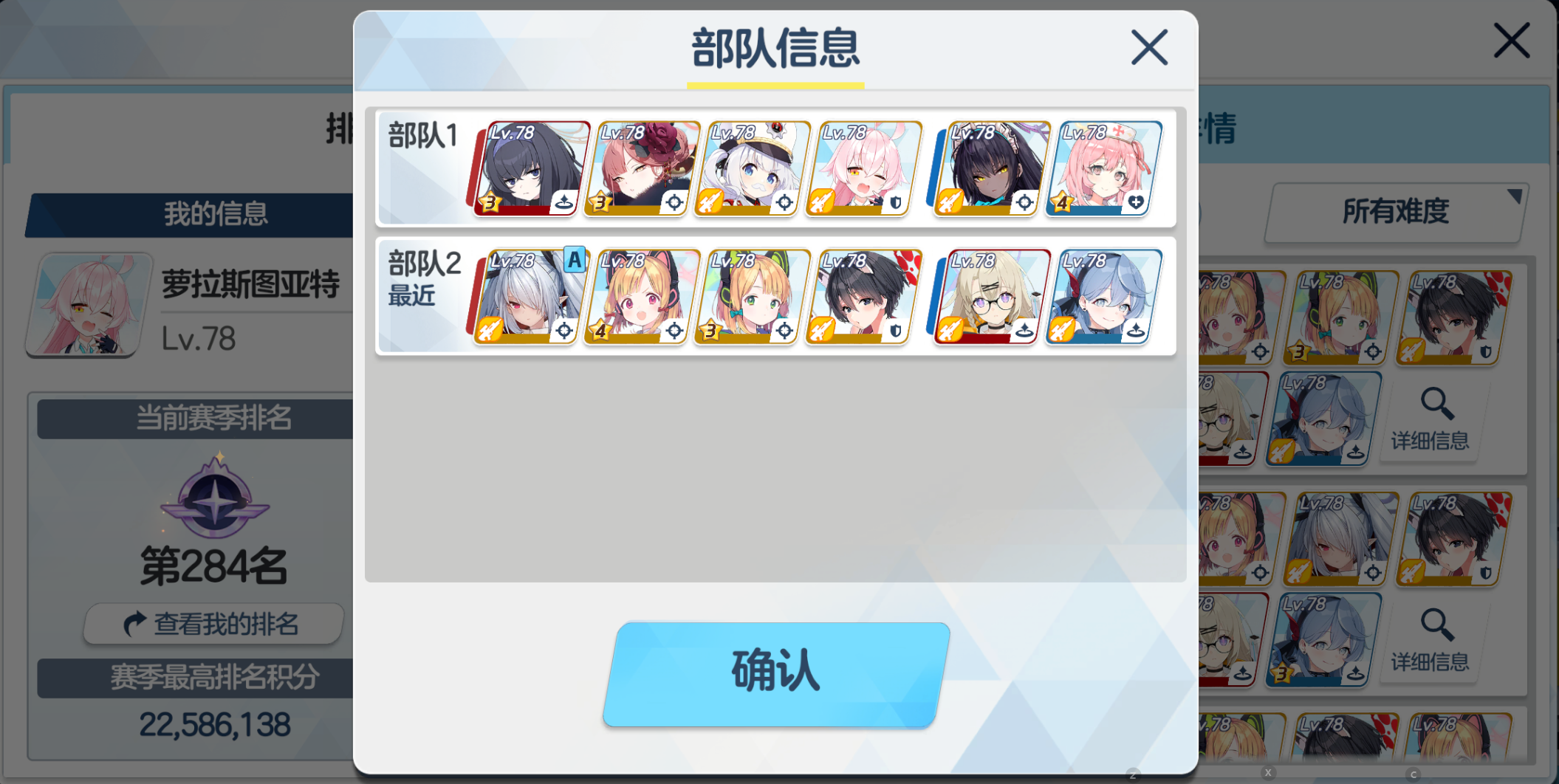Click the upper 详细信息 magnifier icon
1559x784 pixels.
[1436, 404]
